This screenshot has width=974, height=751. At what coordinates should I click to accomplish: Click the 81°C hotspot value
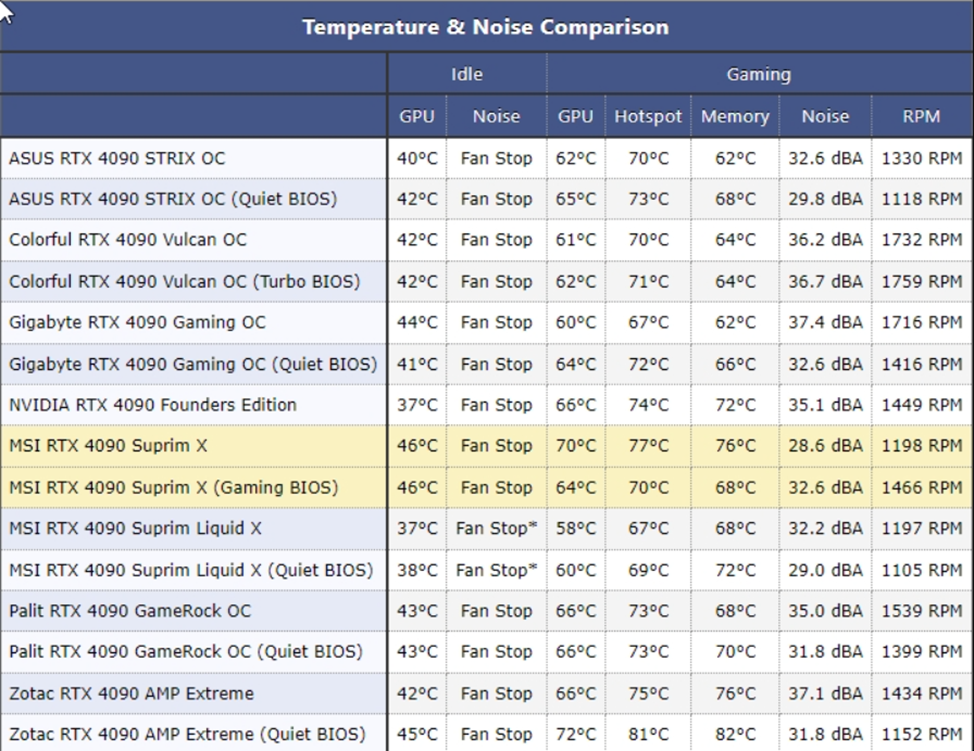click(648, 734)
